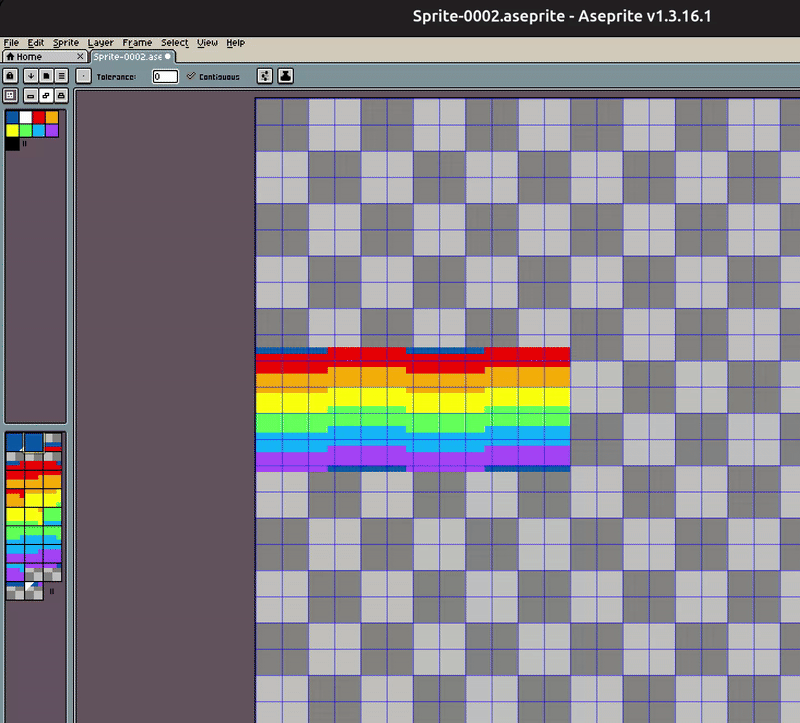800x723 pixels.
Task: Open the Layer menu
Action: click(100, 43)
